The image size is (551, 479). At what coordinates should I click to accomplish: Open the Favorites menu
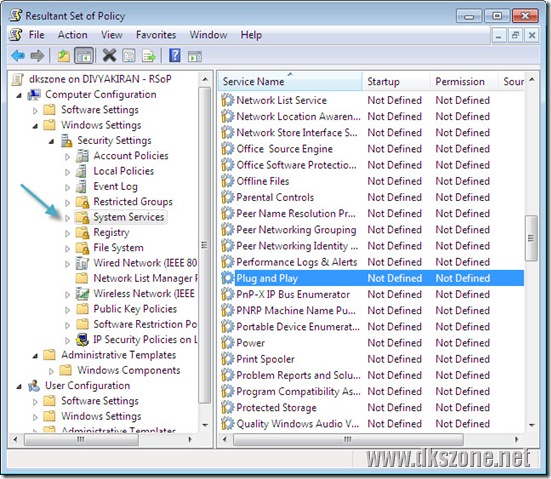point(156,35)
